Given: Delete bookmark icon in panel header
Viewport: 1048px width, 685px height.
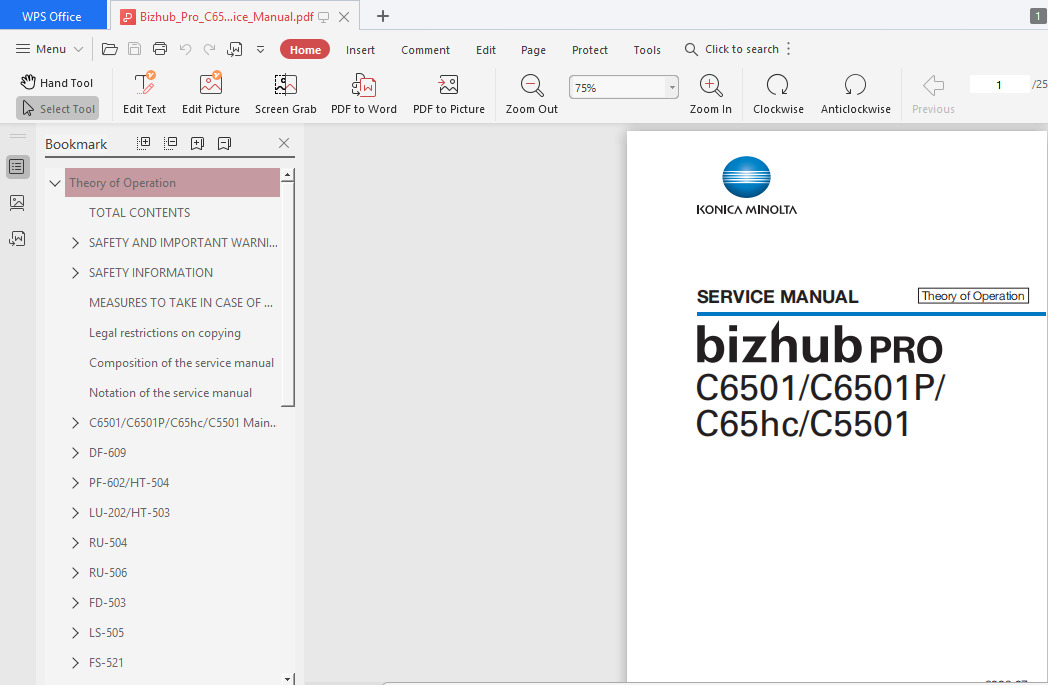Looking at the screenshot, I should [225, 143].
